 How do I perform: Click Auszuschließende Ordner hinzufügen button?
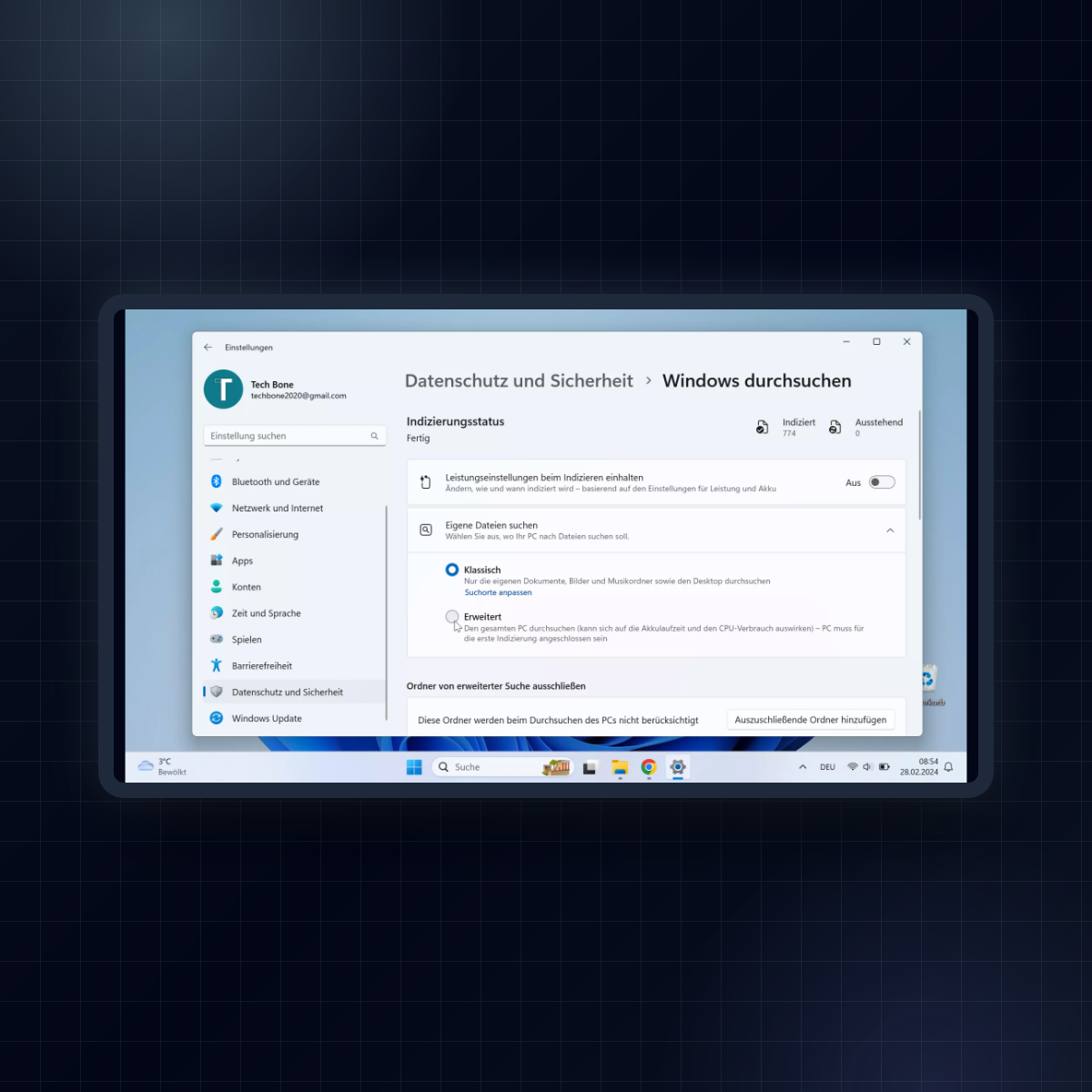(x=811, y=720)
